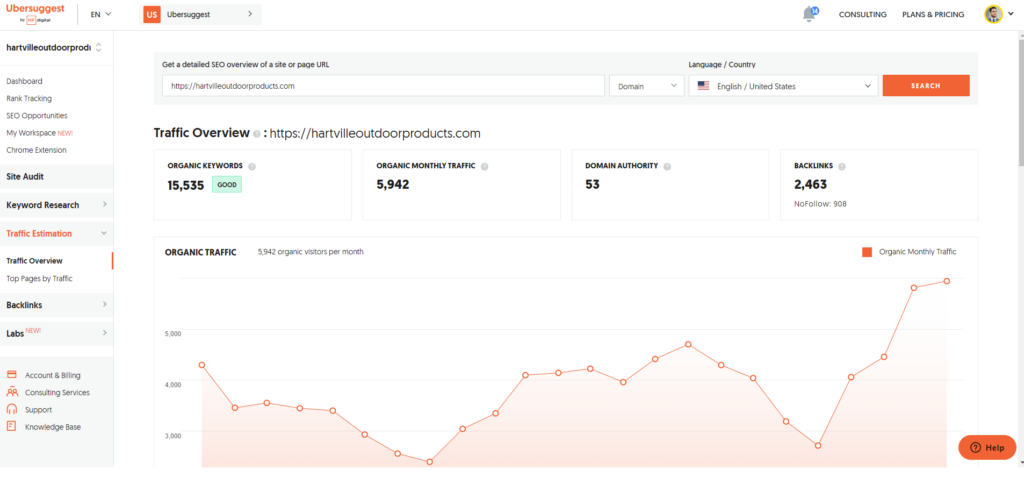Viewport: 1024px width, 477px height.
Task: Click the CONSULTING link
Action: click(863, 14)
